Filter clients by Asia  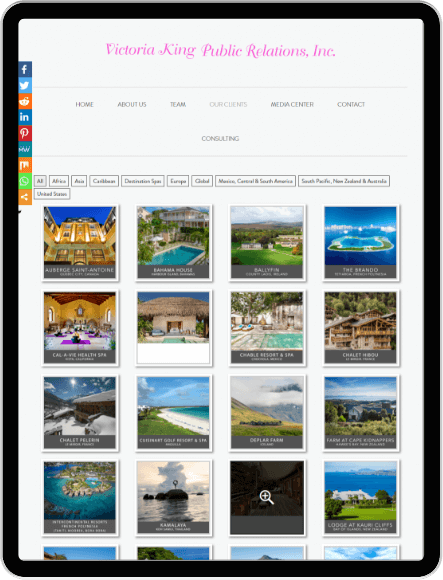[x=79, y=181]
